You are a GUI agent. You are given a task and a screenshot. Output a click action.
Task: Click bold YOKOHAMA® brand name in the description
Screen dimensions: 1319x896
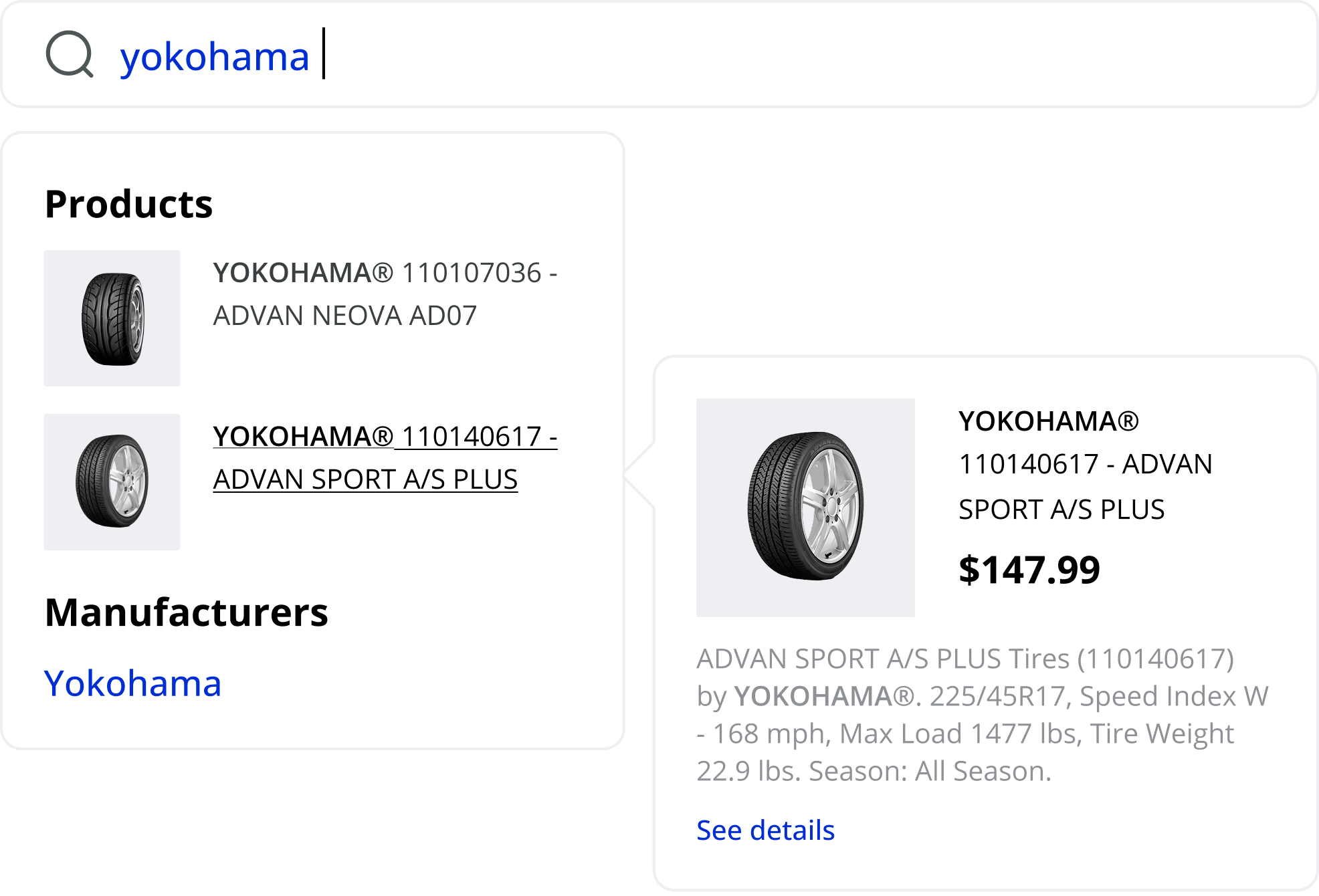[824, 697]
